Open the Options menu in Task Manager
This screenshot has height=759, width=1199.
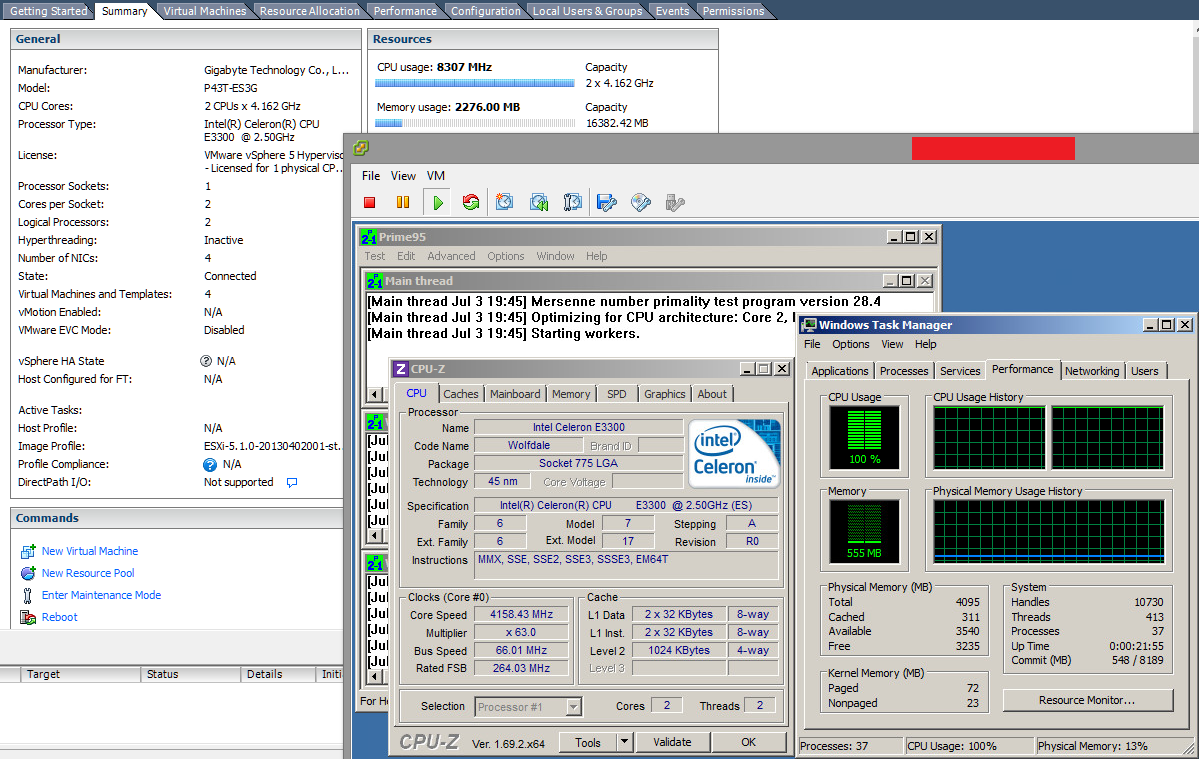point(851,345)
